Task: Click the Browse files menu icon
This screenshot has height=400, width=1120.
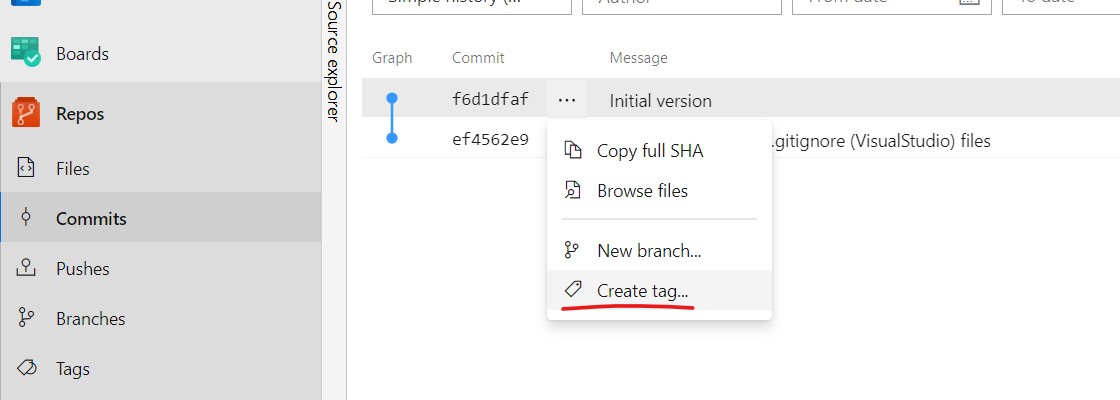Action: (573, 190)
